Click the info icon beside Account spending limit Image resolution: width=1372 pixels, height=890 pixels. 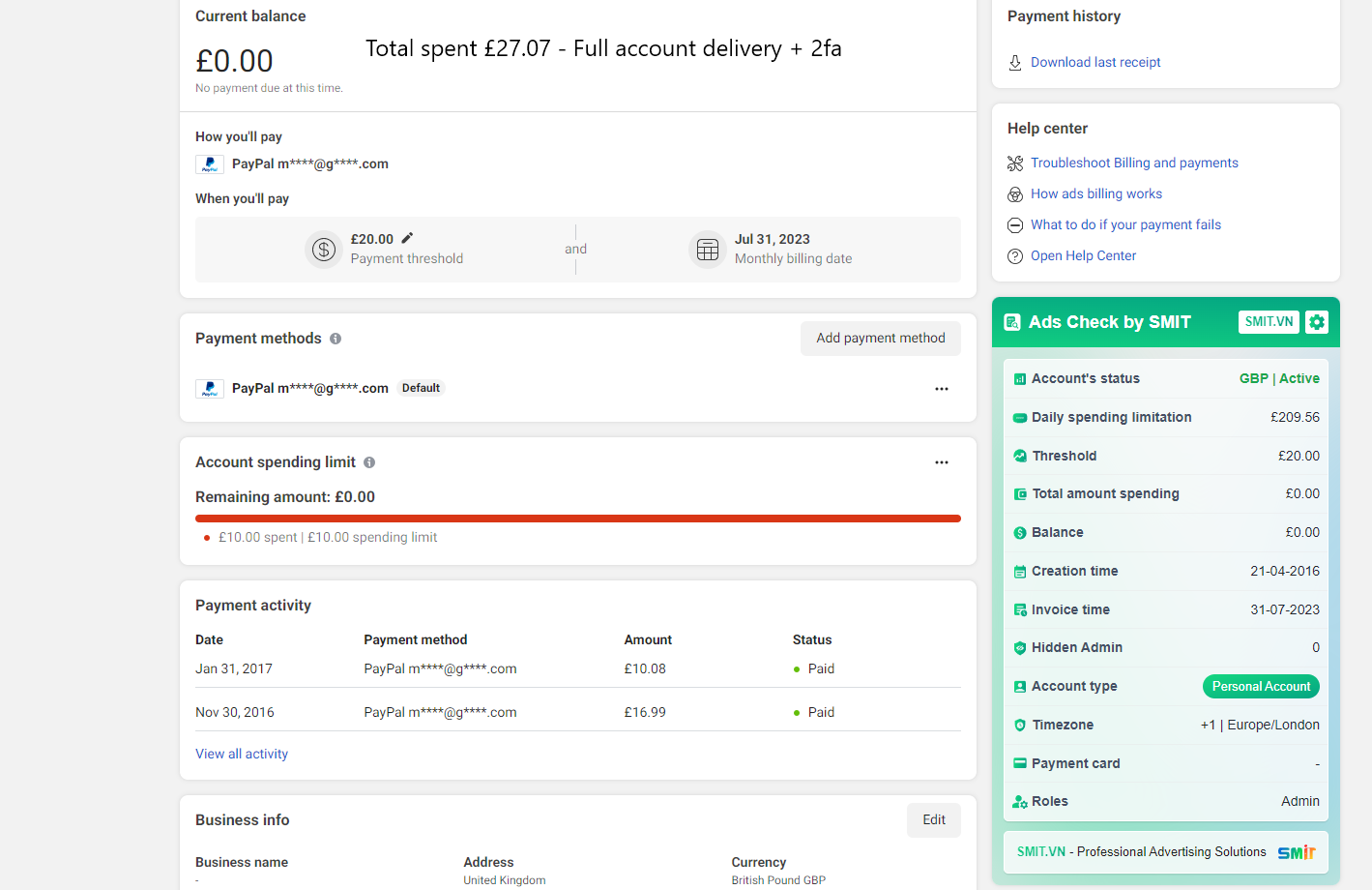369,462
